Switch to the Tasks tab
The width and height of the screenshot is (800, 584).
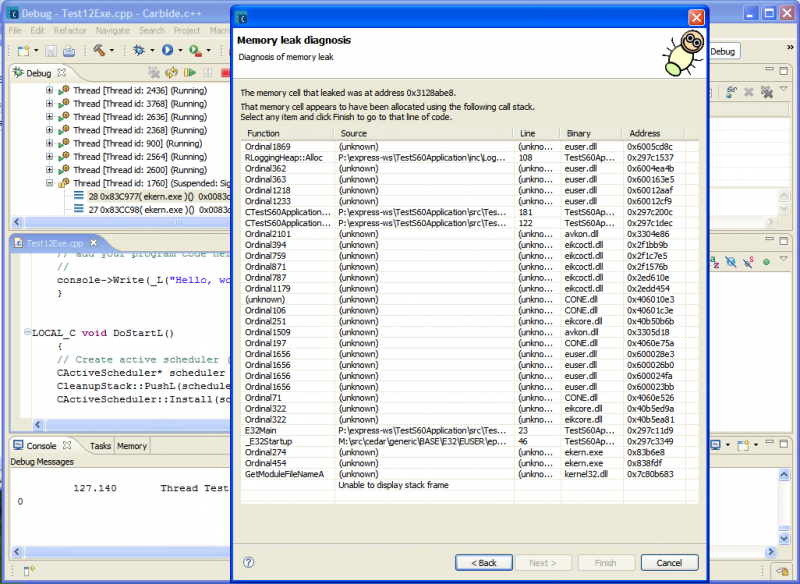click(x=100, y=446)
